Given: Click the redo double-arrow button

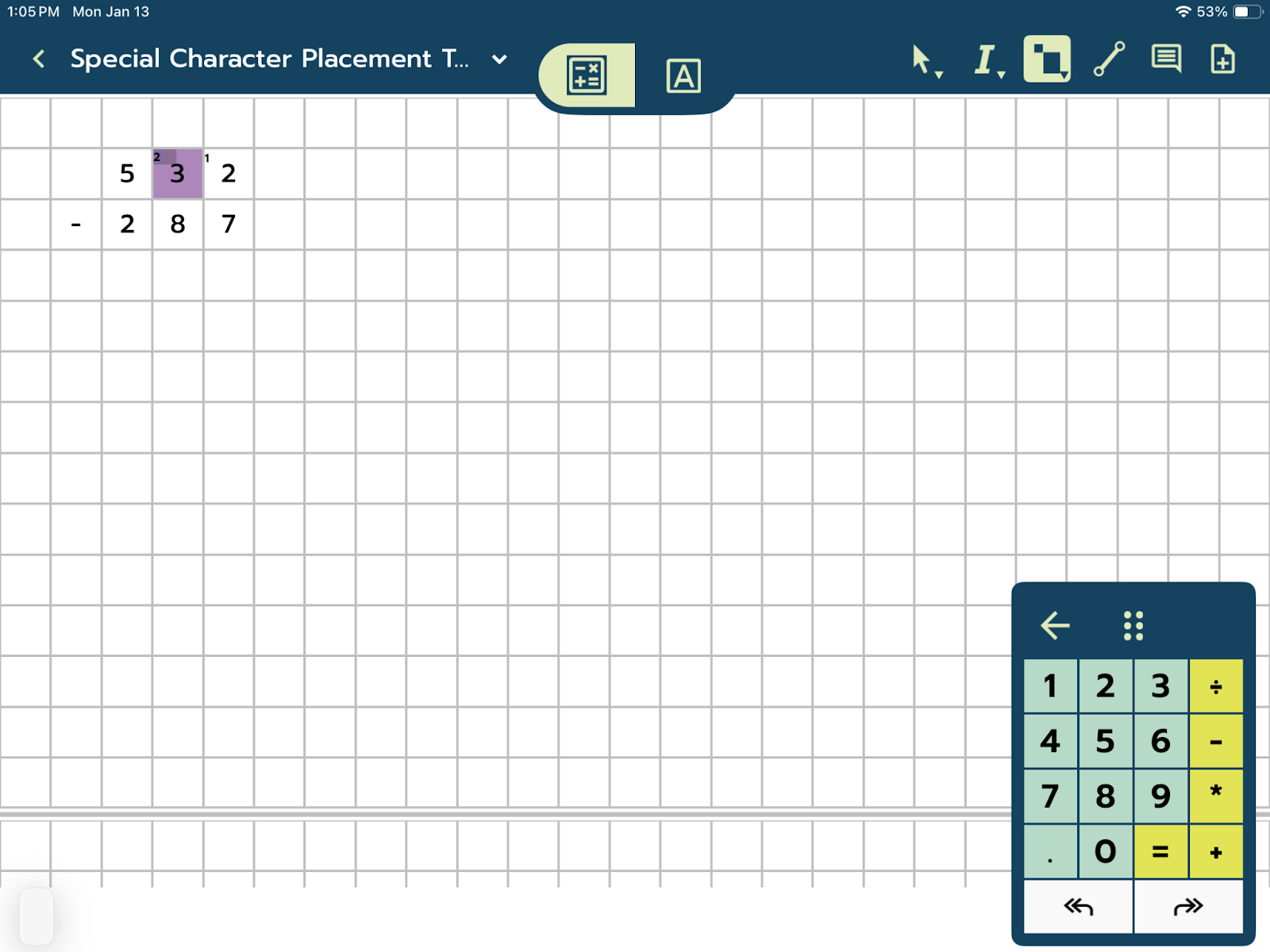Looking at the screenshot, I should [x=1188, y=906].
